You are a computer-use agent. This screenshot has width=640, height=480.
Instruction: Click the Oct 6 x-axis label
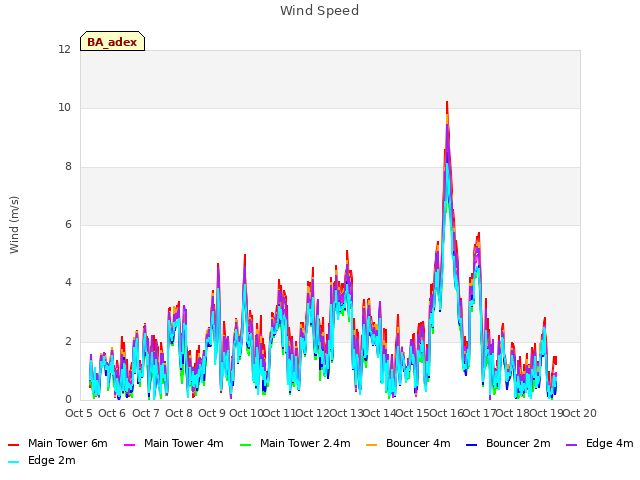coord(112,413)
